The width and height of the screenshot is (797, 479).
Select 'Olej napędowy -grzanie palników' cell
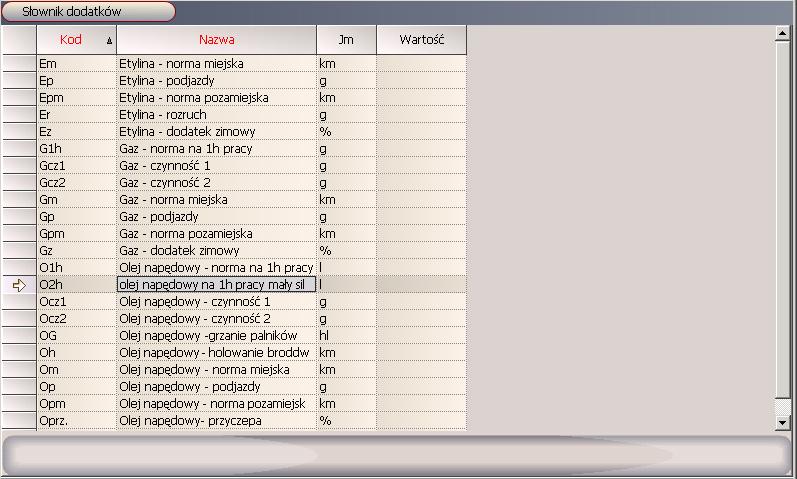217,336
